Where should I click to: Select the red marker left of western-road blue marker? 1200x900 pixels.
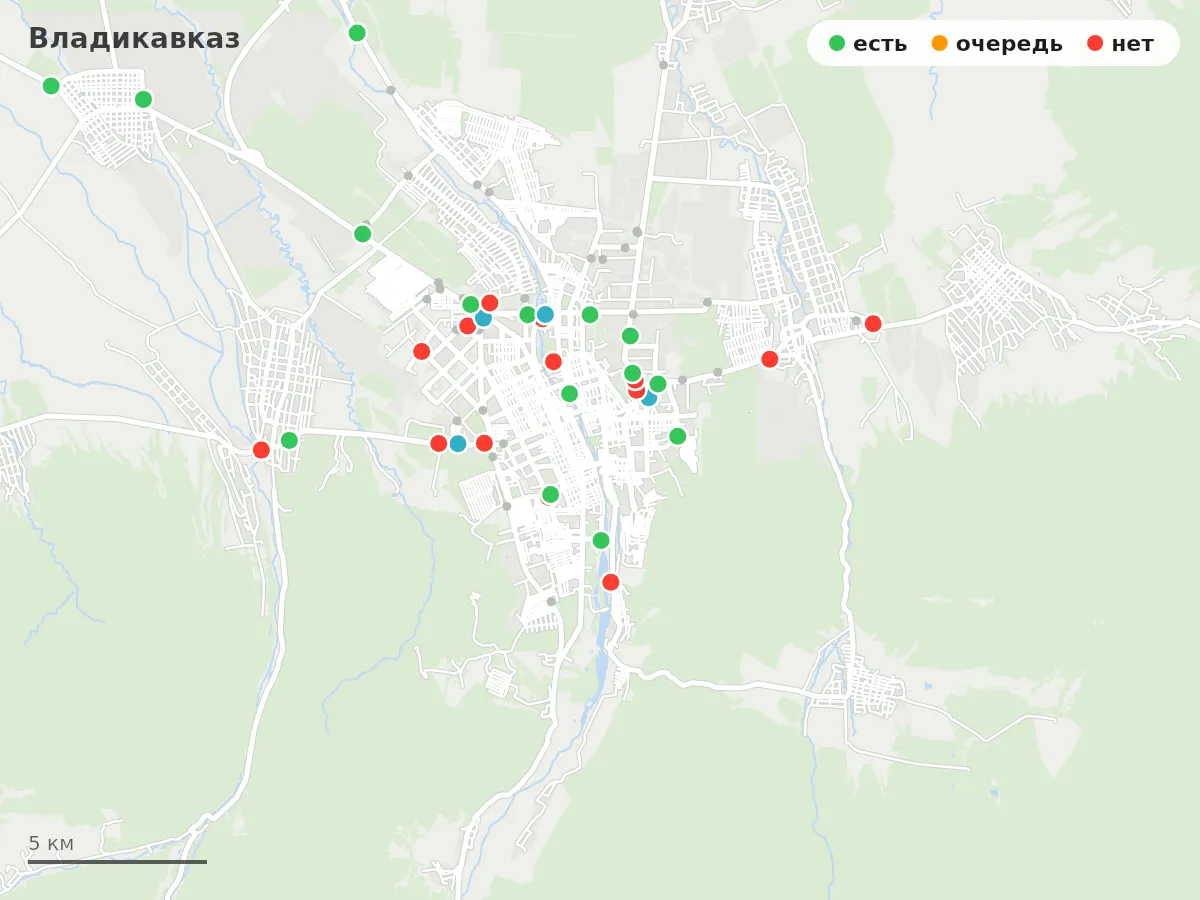coord(438,443)
